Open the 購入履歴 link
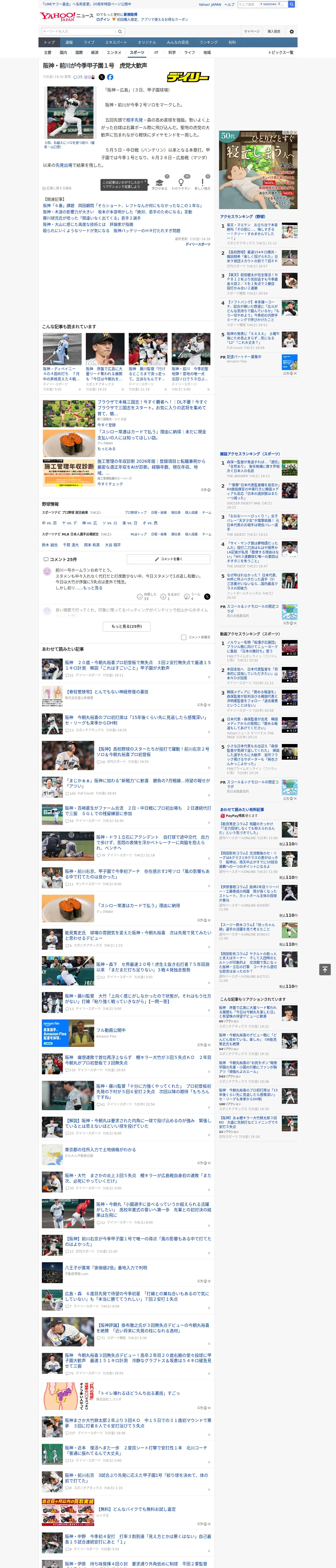Viewport: 336px width, 1568px height. tap(274, 31)
